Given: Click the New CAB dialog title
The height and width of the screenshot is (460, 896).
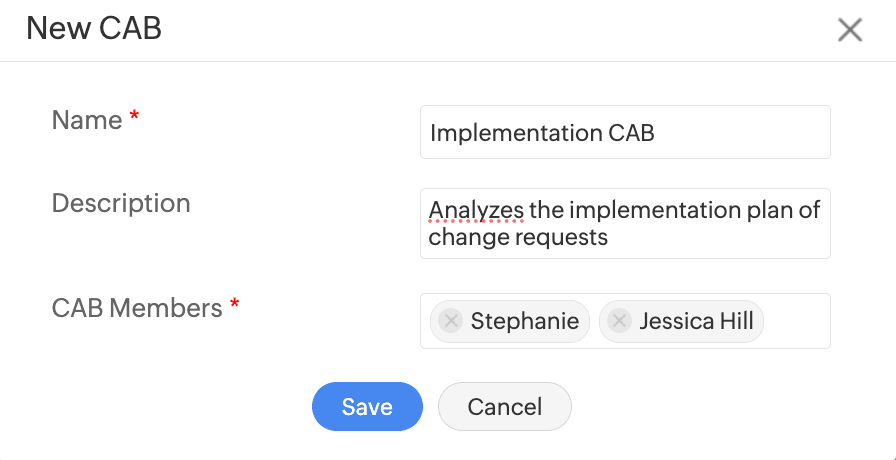Looking at the screenshot, I should pos(94,28).
